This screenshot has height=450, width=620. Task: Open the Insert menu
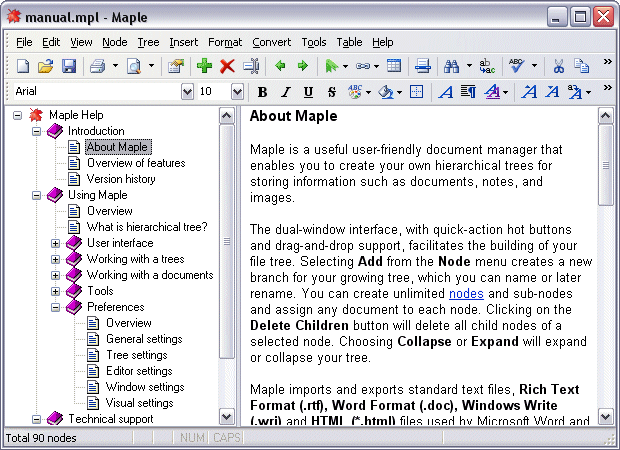183,42
